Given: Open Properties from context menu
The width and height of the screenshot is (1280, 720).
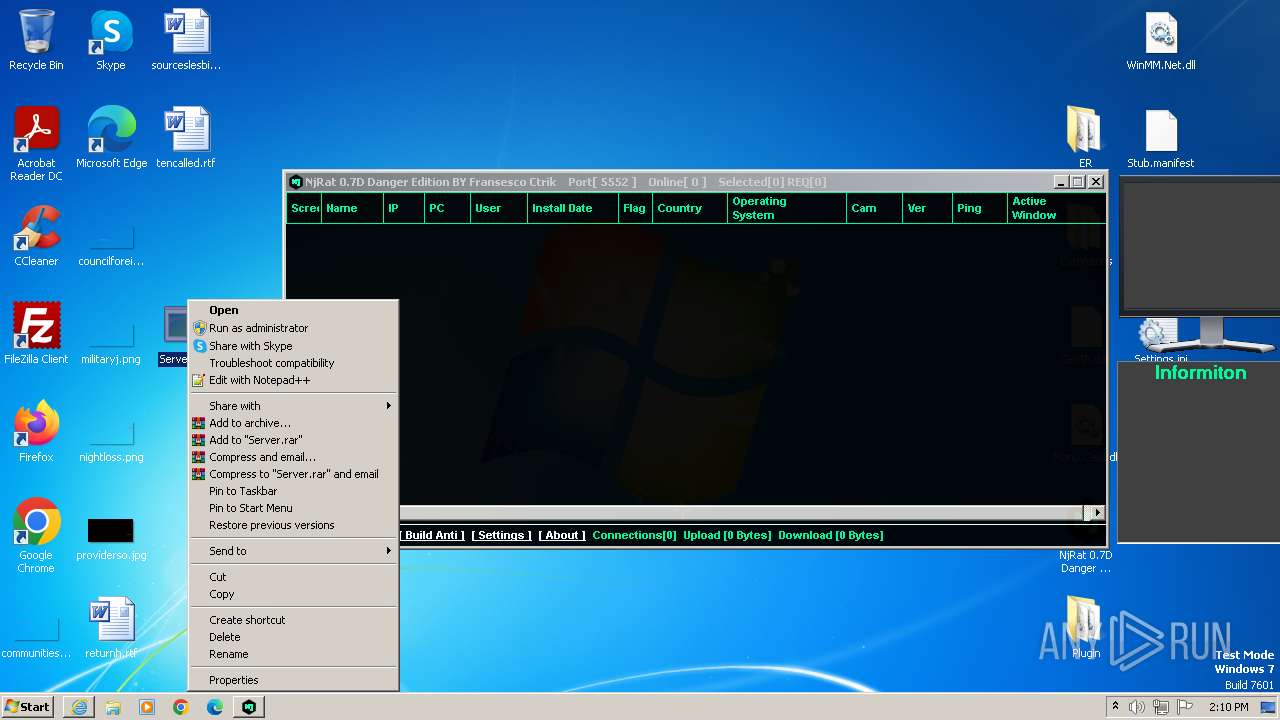Looking at the screenshot, I should [x=294, y=680].
